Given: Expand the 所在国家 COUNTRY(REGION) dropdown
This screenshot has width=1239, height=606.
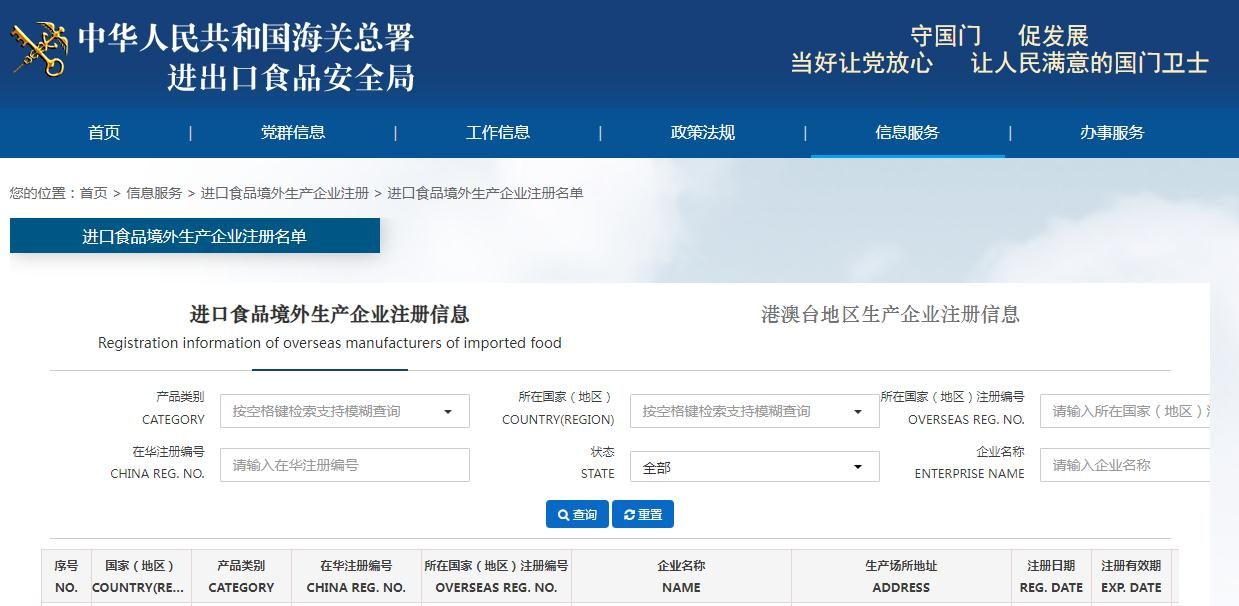Looking at the screenshot, I should 754,411.
